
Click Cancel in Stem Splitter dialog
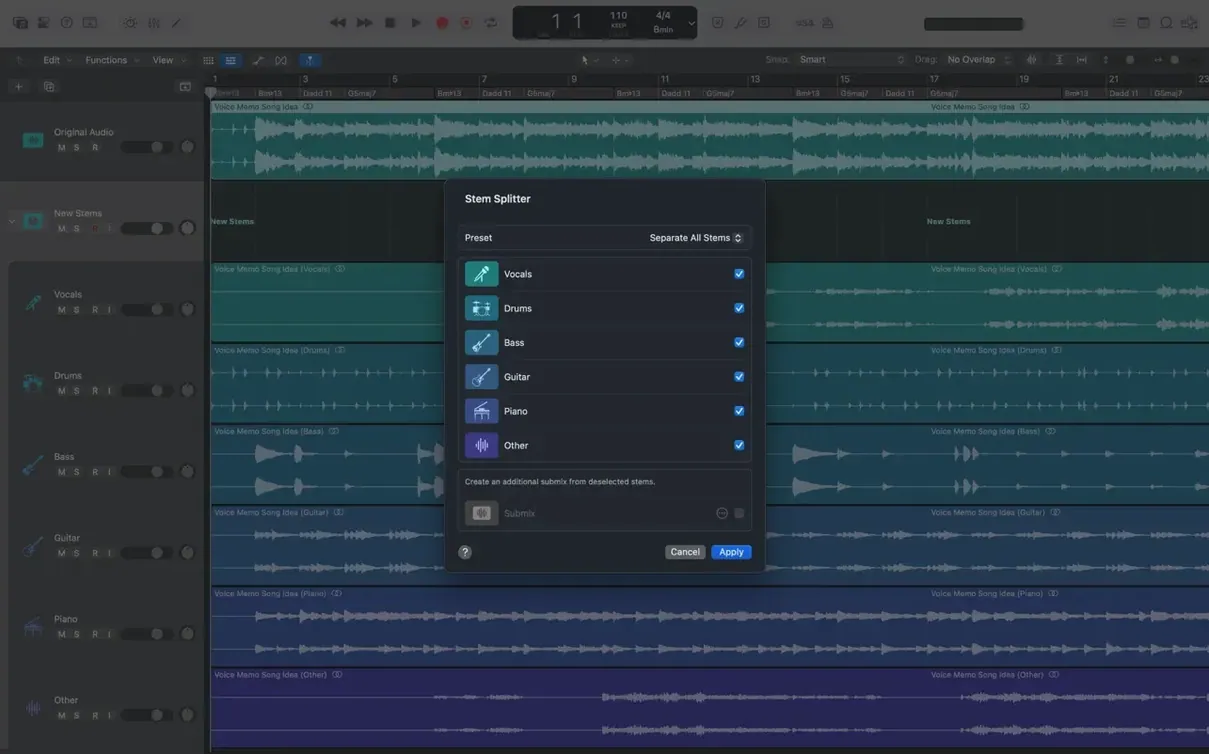pyautogui.click(x=685, y=552)
